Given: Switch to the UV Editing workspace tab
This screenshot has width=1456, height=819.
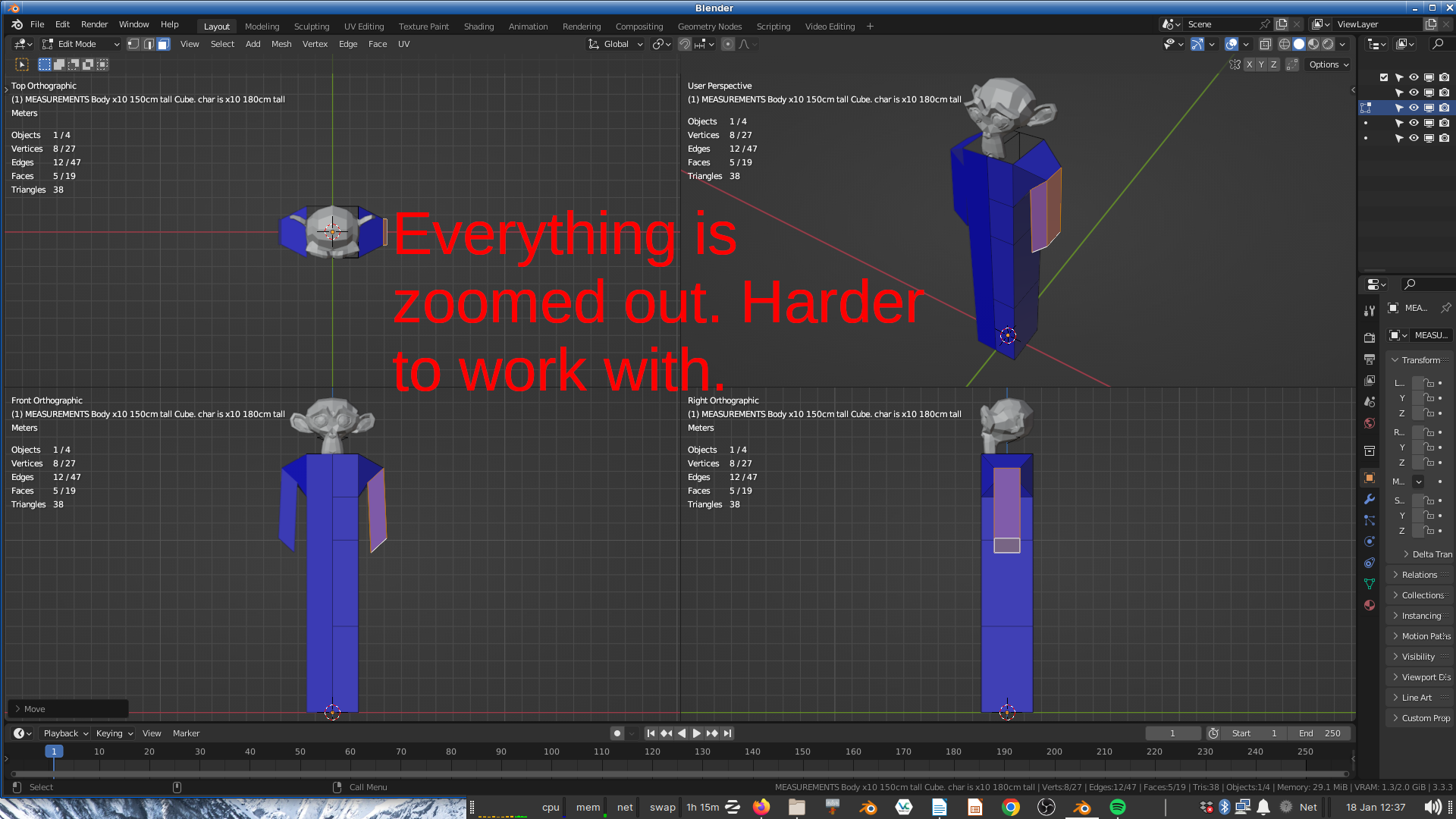Looking at the screenshot, I should coord(364,26).
